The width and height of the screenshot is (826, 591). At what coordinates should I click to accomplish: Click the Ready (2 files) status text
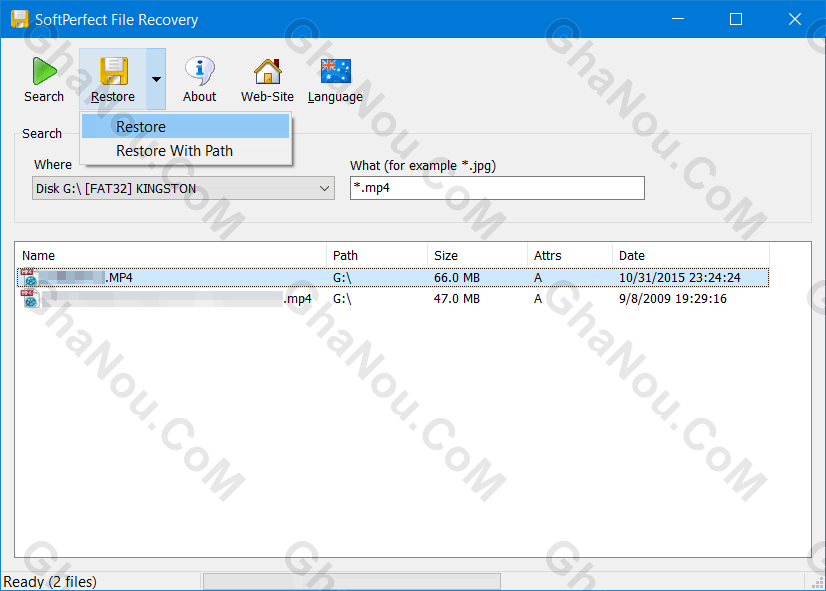(50, 582)
